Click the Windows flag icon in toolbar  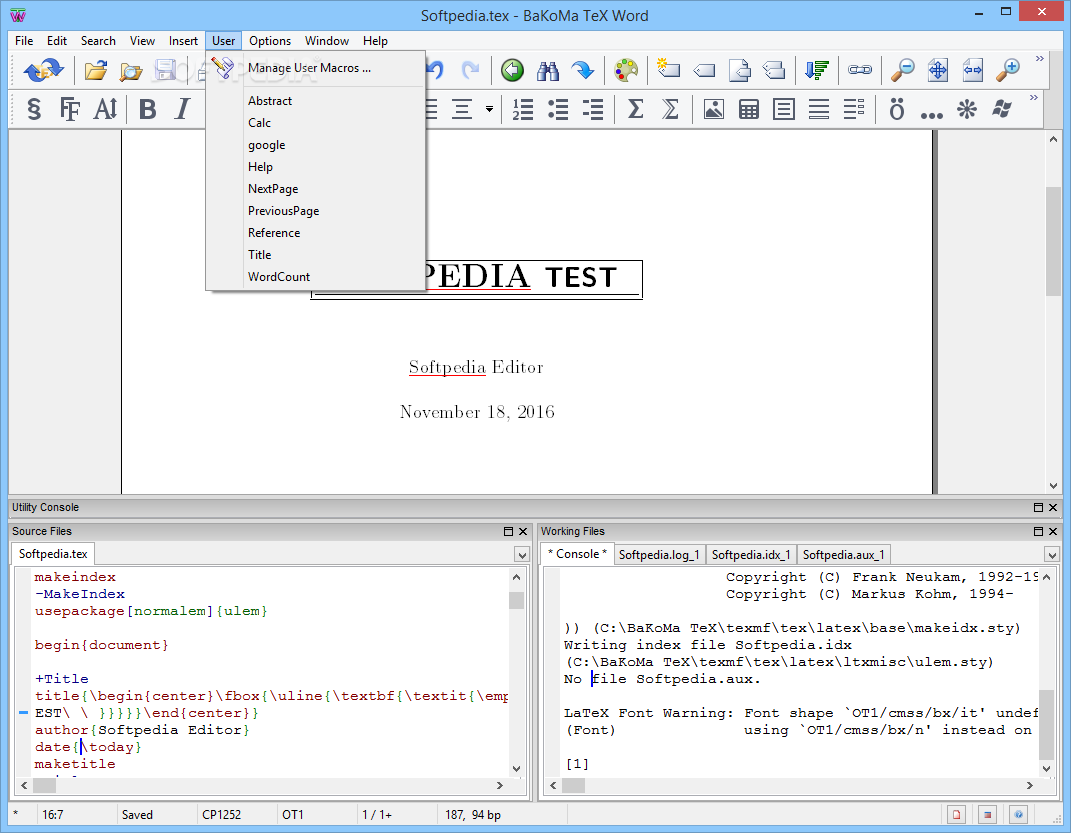coord(1002,109)
